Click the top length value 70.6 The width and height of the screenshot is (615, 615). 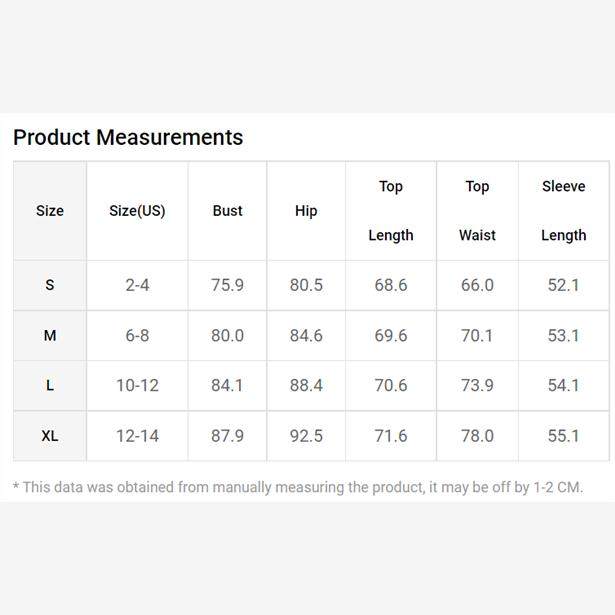click(390, 386)
